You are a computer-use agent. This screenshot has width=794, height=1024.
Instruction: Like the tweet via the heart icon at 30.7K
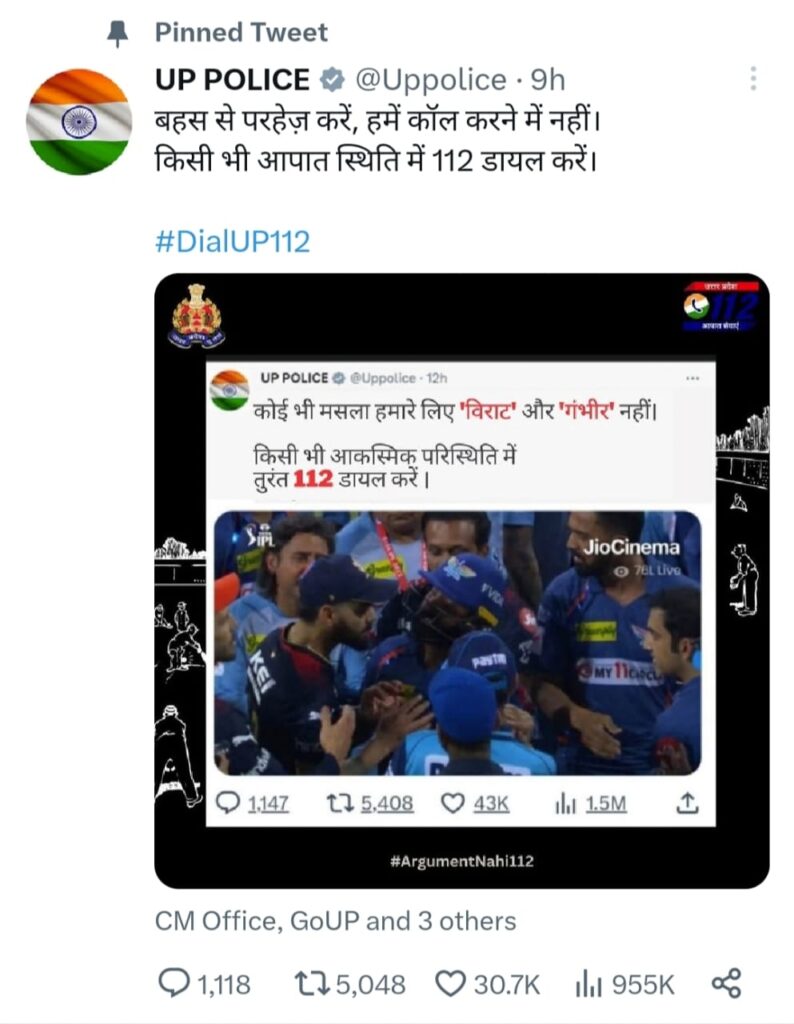(x=451, y=984)
